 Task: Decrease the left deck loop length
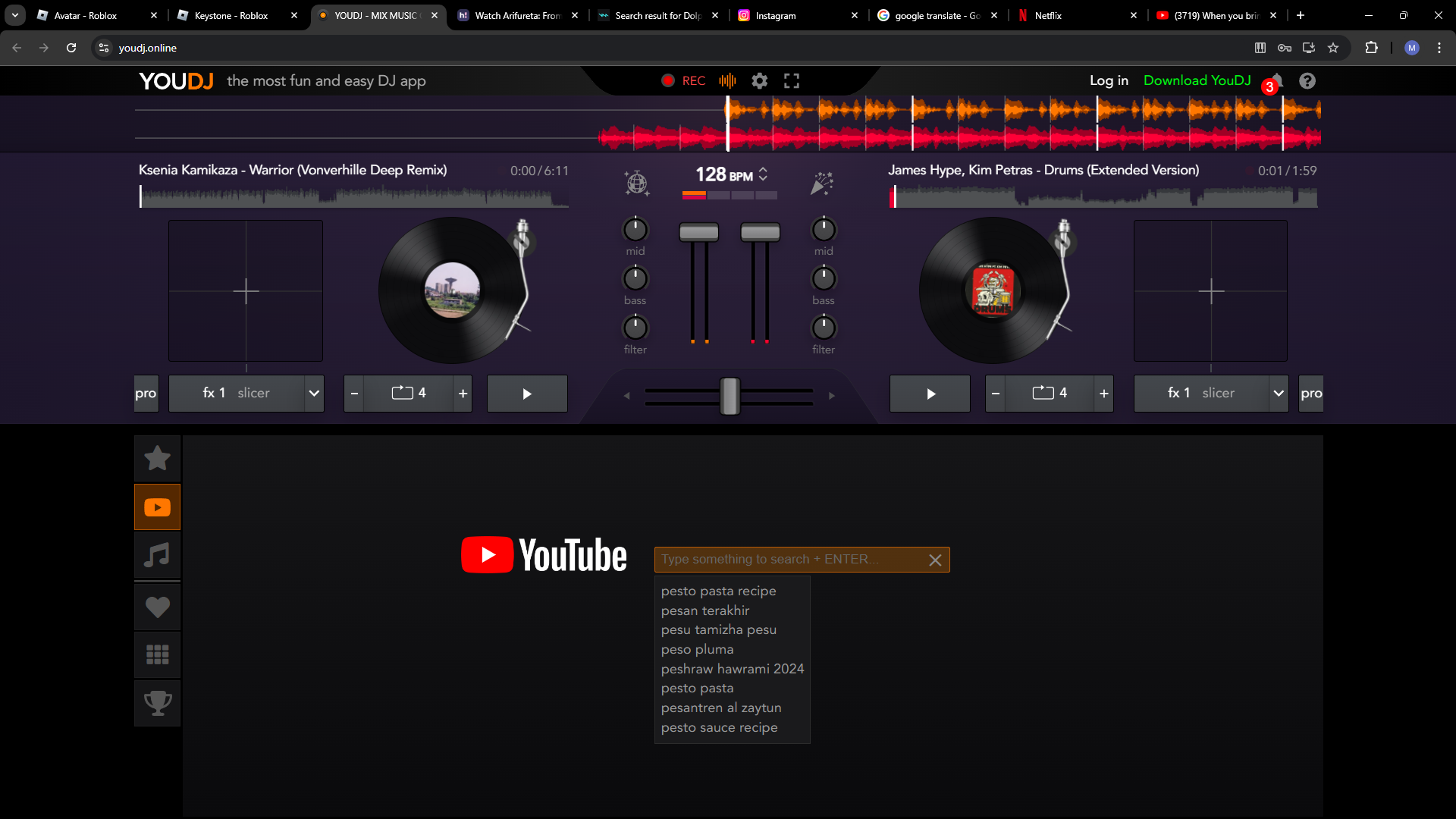(x=354, y=394)
